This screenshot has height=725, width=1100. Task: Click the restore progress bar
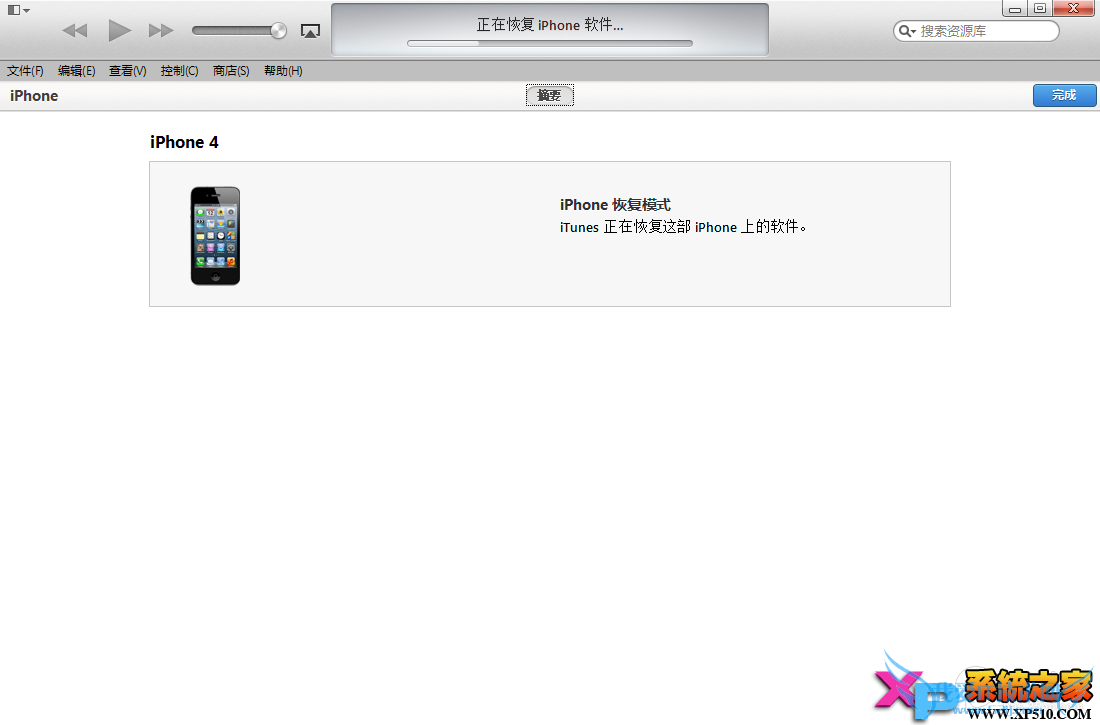549,44
